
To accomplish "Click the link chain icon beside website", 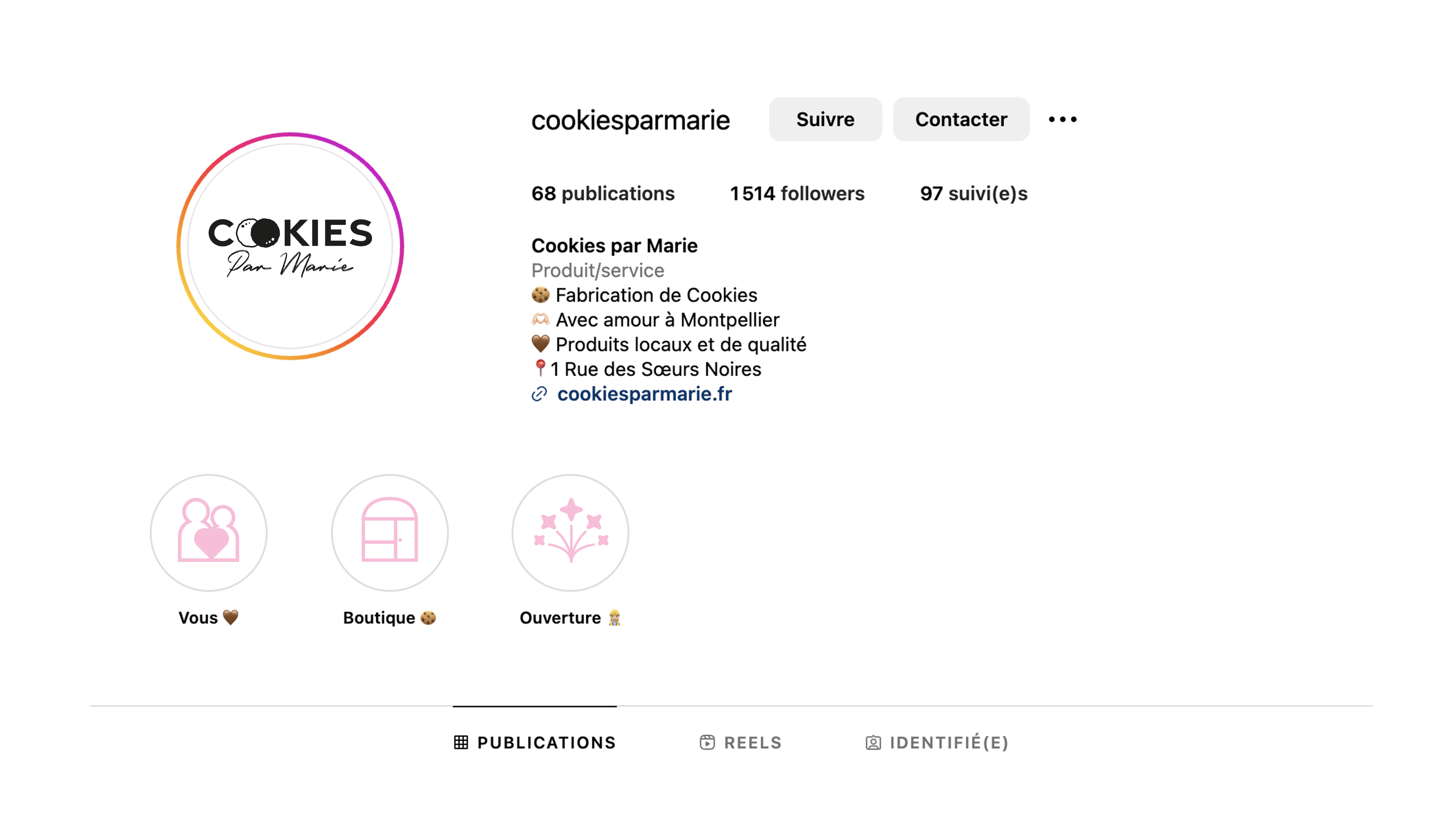I will click(x=539, y=394).
